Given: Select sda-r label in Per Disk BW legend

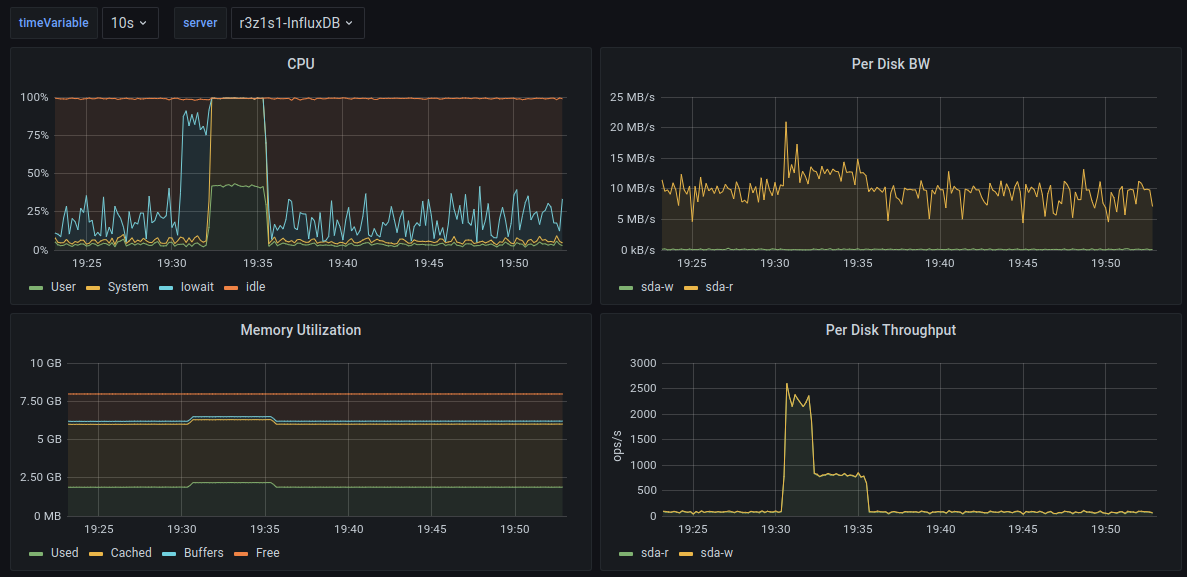Looking at the screenshot, I should coord(719,287).
